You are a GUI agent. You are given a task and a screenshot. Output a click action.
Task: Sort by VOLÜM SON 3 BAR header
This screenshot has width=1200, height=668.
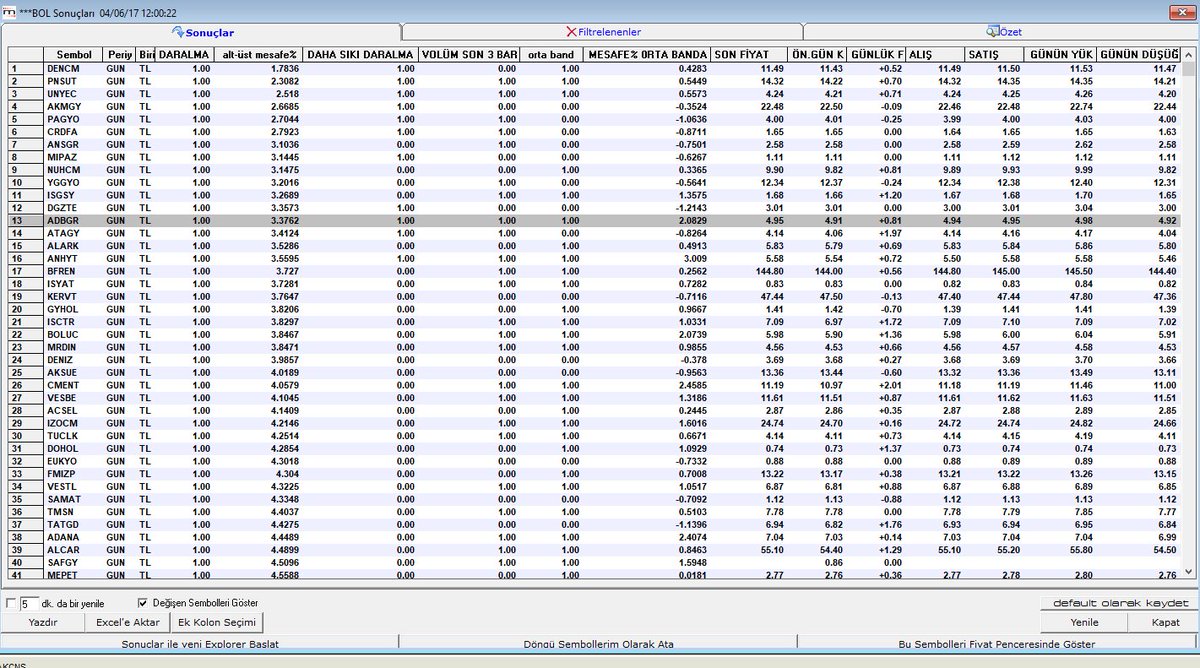(469, 54)
